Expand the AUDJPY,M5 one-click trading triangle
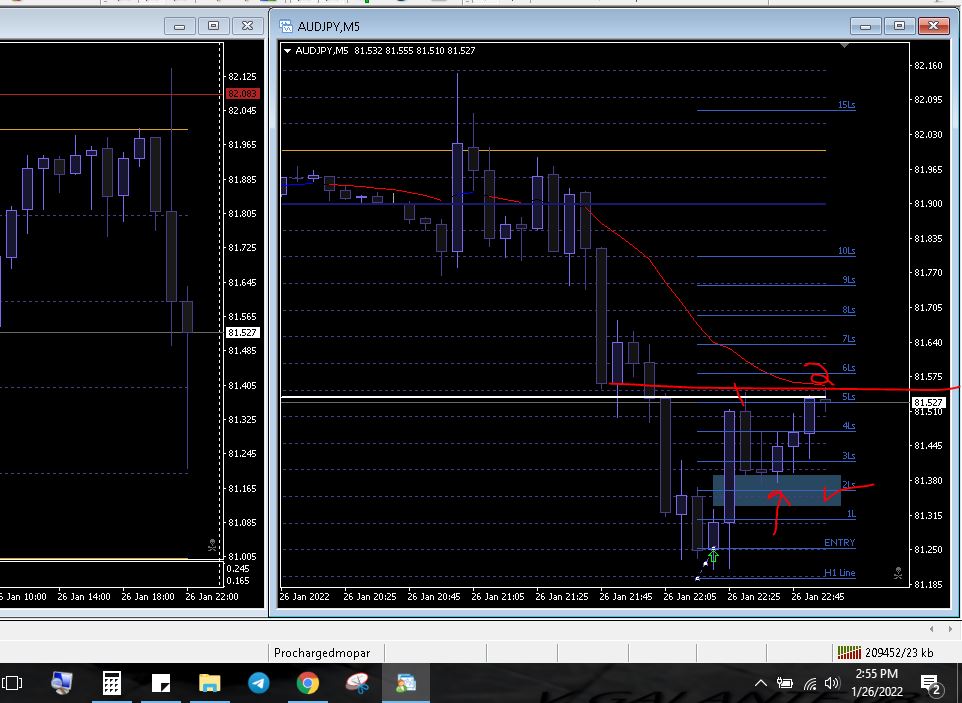 coord(288,51)
